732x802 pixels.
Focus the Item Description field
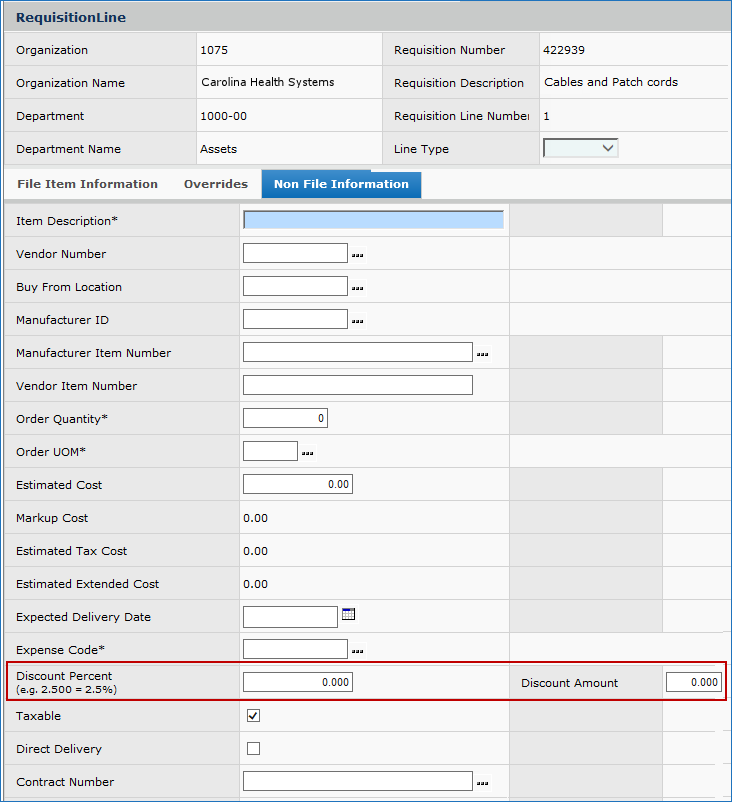pos(373,220)
